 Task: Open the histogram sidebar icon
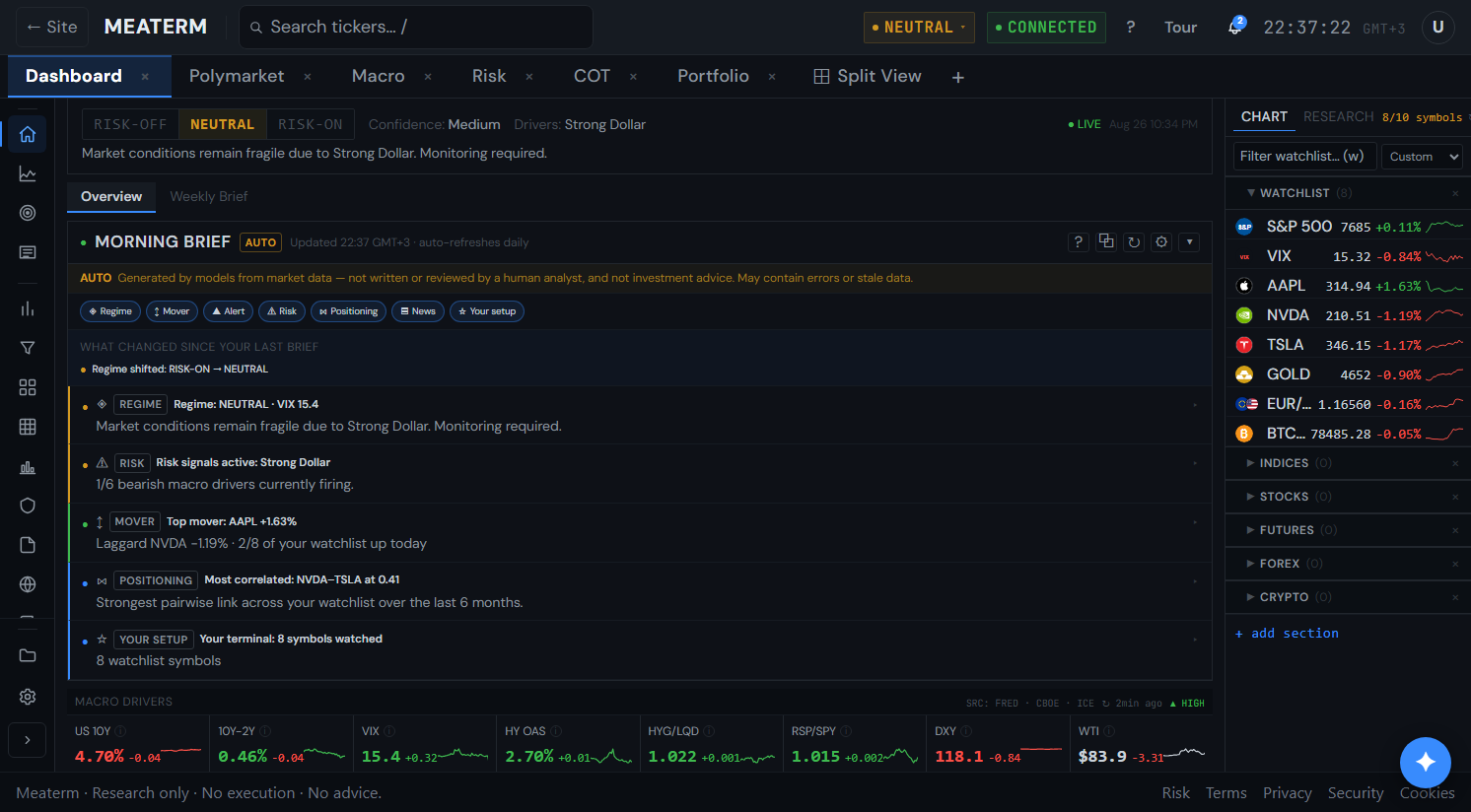(28, 467)
